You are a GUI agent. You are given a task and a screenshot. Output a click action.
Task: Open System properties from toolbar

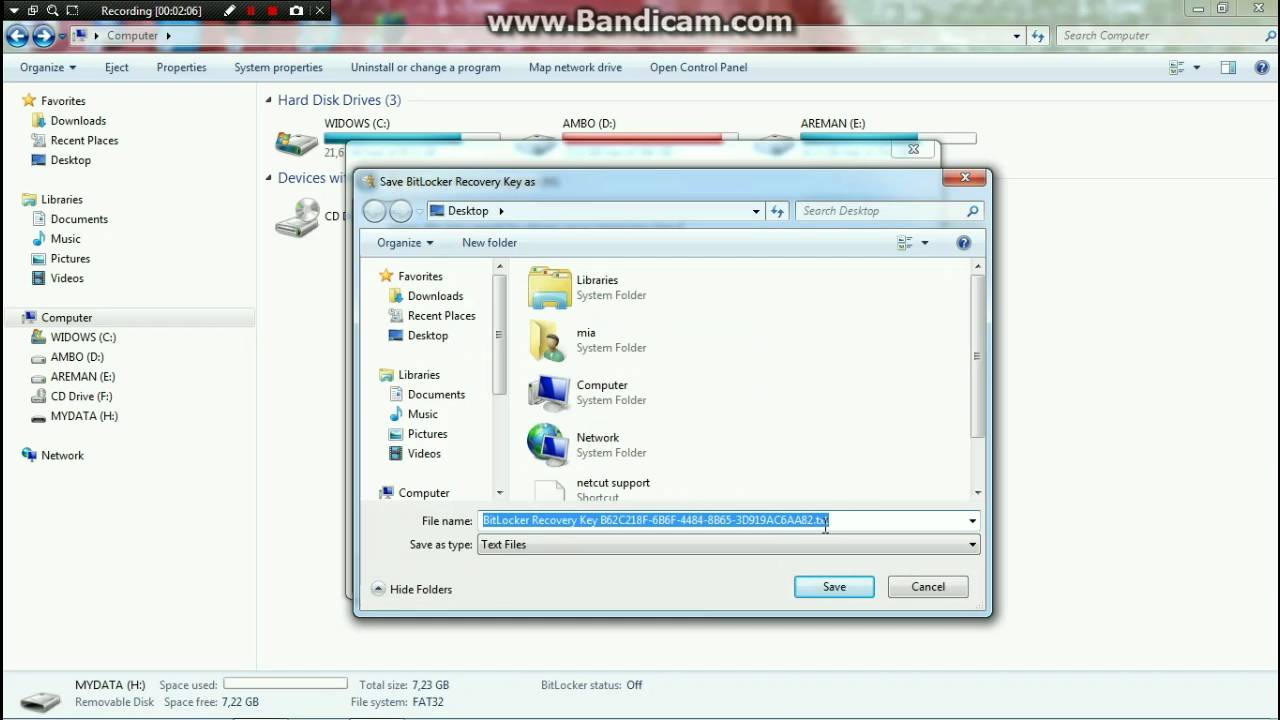pos(278,67)
